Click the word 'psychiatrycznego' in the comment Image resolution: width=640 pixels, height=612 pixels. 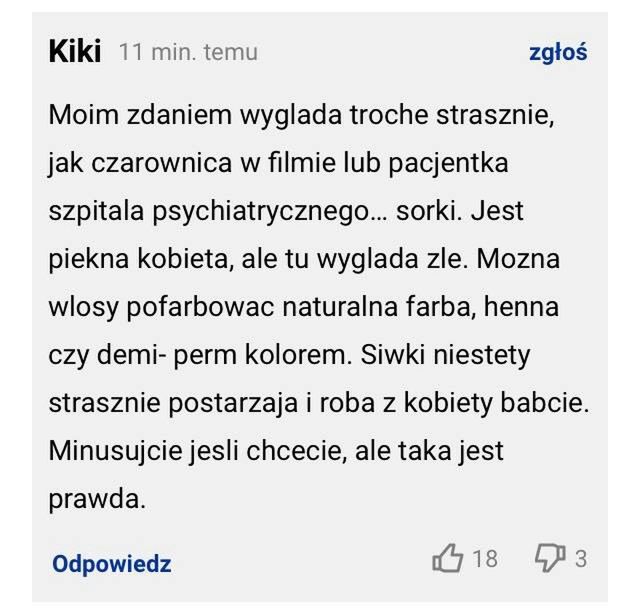tap(260, 212)
